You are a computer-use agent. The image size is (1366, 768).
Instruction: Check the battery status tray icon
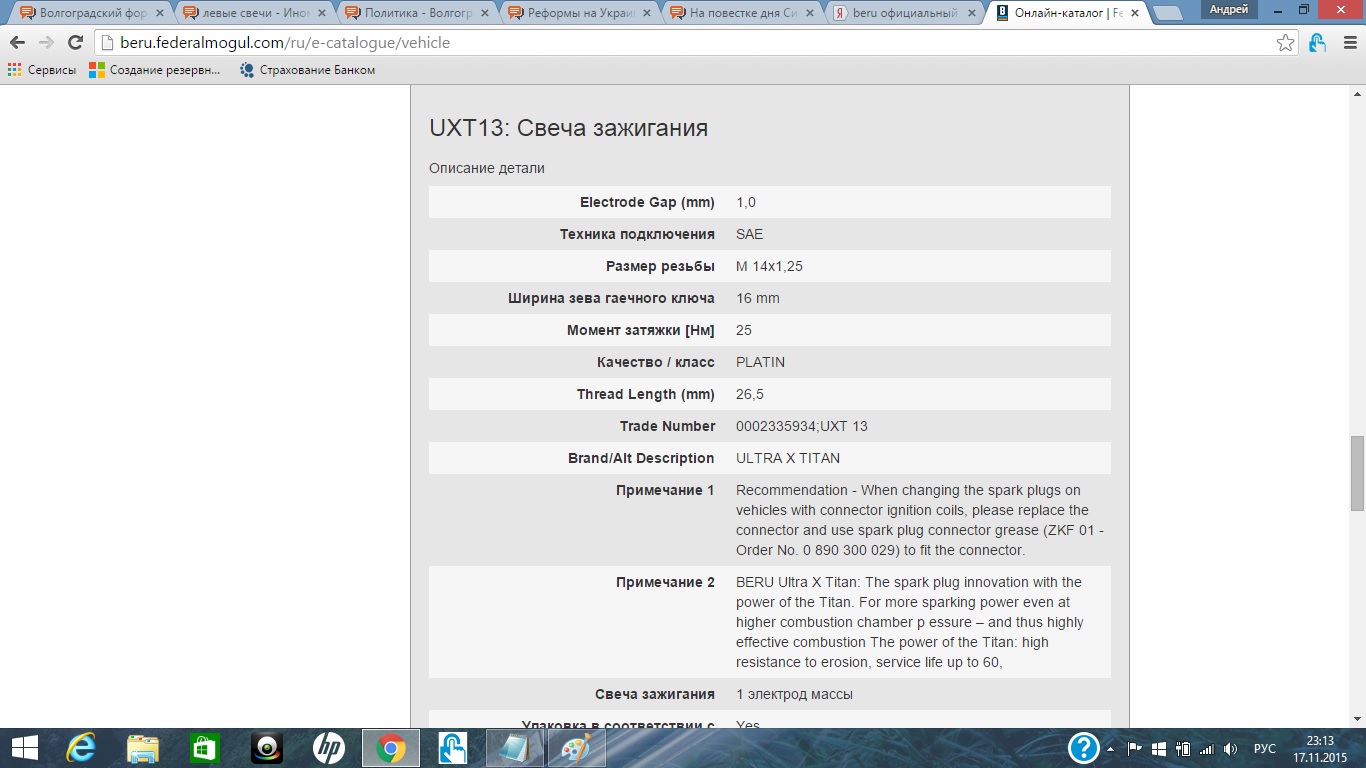[1182, 748]
